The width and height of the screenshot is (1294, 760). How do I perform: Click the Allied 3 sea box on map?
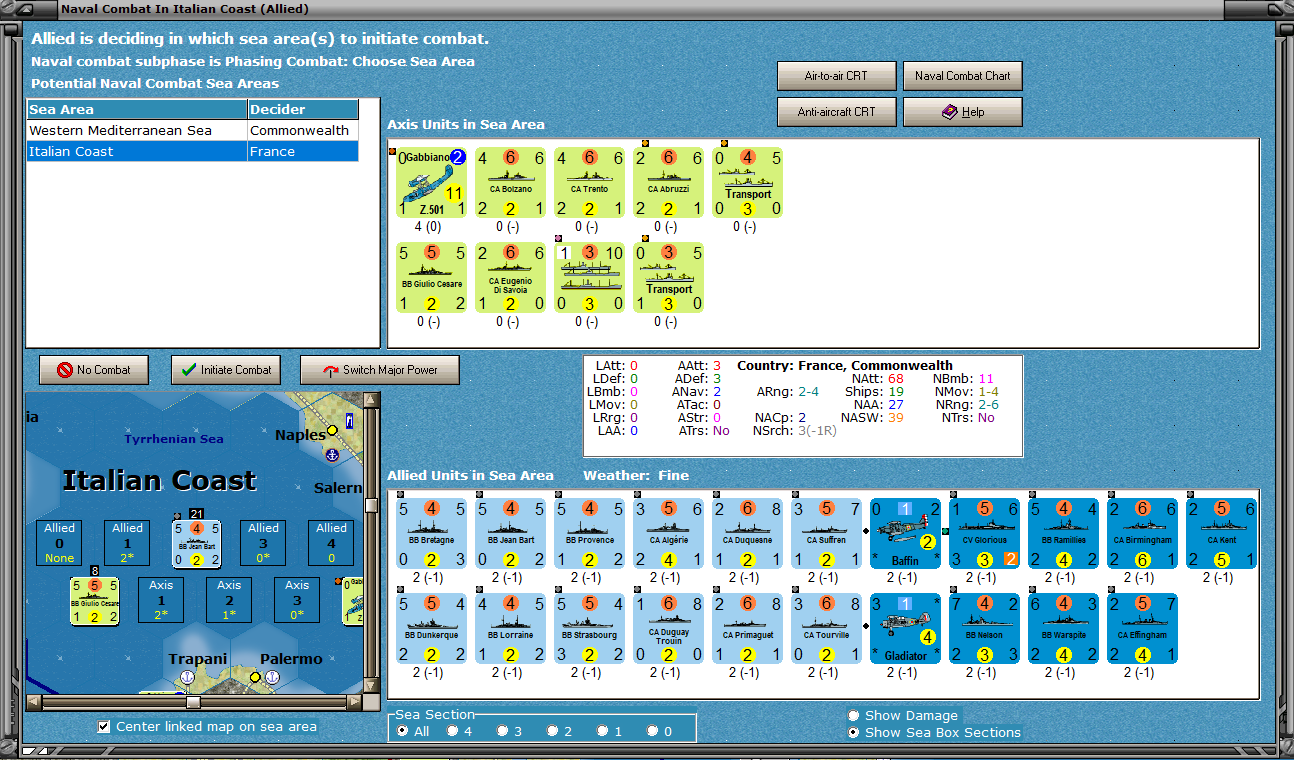[x=264, y=543]
